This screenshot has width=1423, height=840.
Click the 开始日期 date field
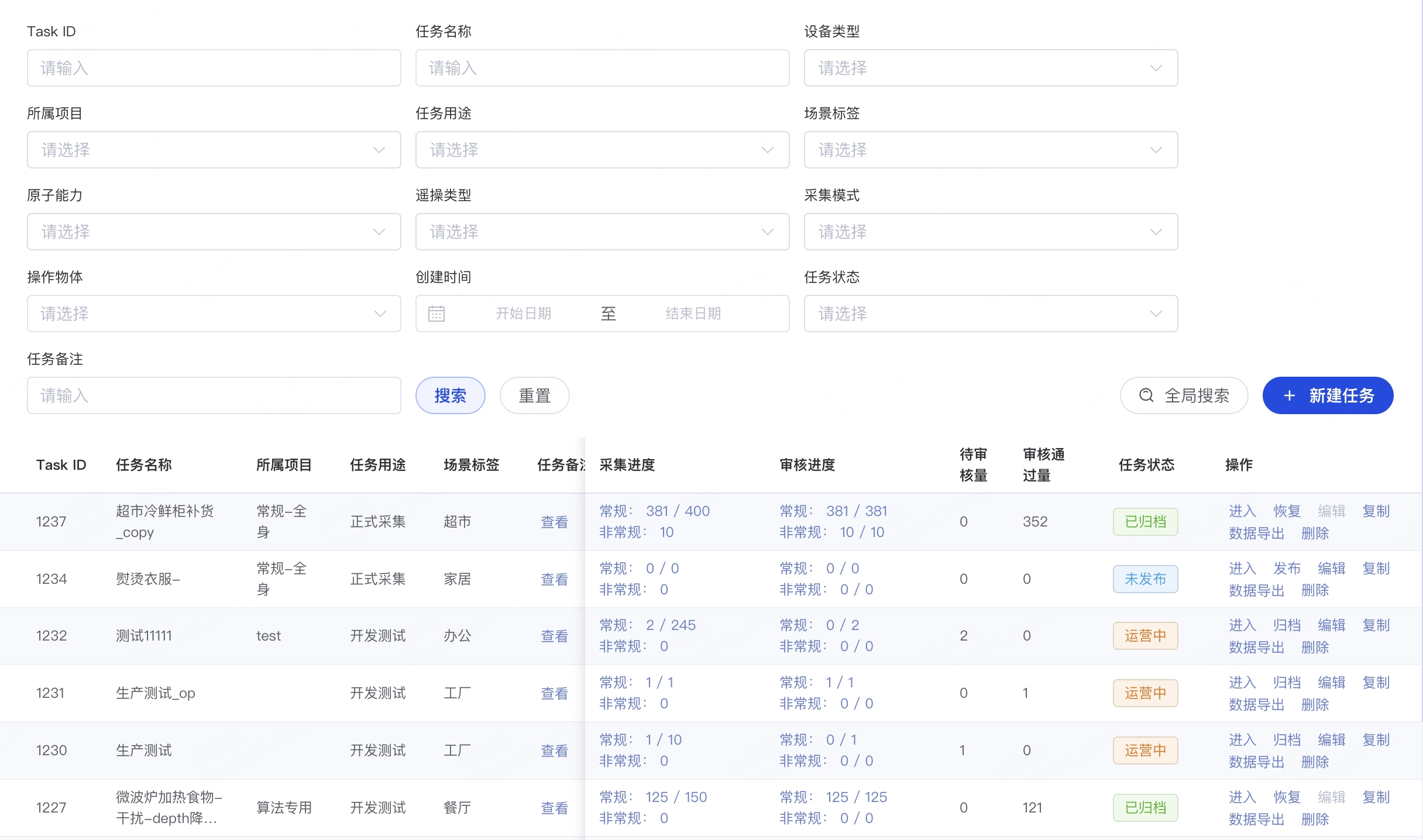[523, 314]
